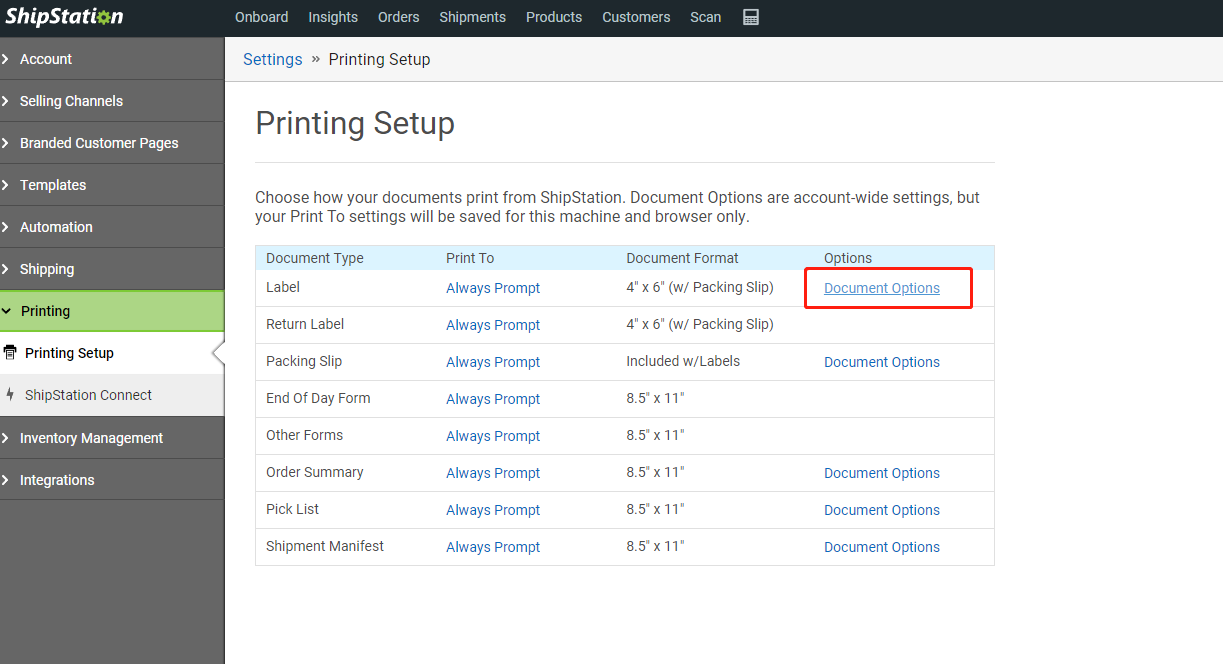The height and width of the screenshot is (664, 1223).
Task: Click Always Prompt for Return Label
Action: [492, 325]
